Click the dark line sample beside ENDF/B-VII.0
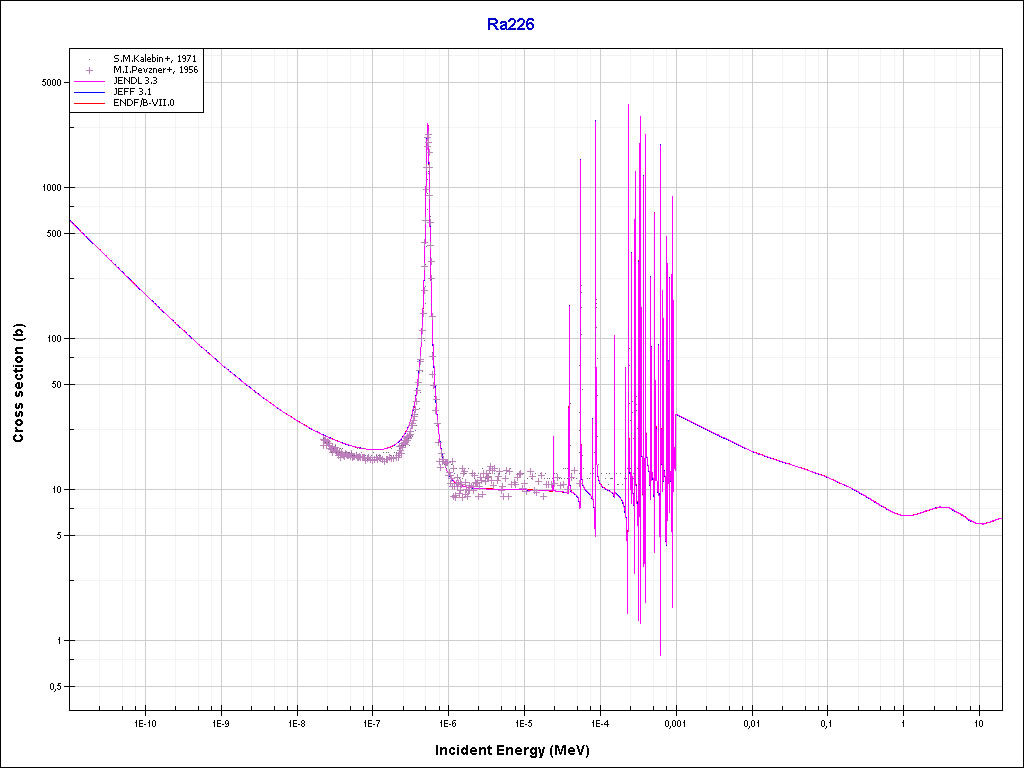 tap(90, 103)
